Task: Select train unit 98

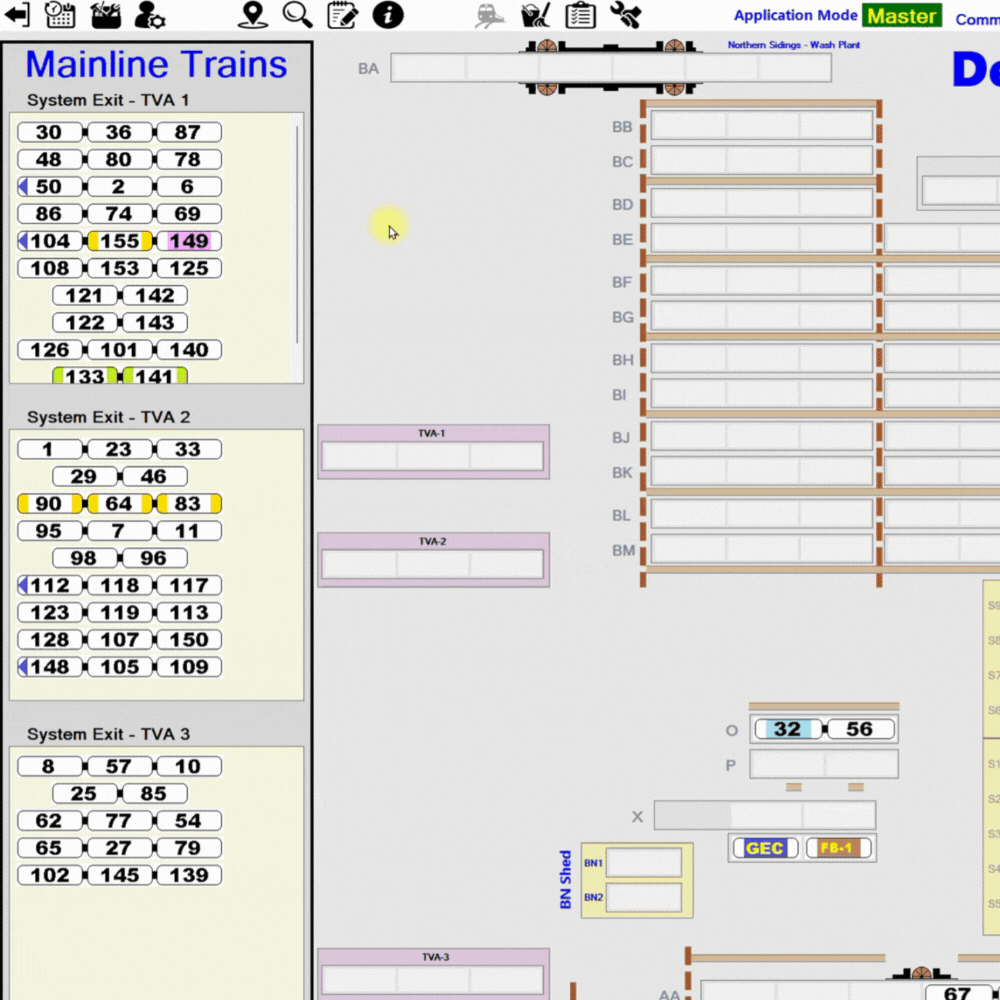Action: click(x=84, y=558)
